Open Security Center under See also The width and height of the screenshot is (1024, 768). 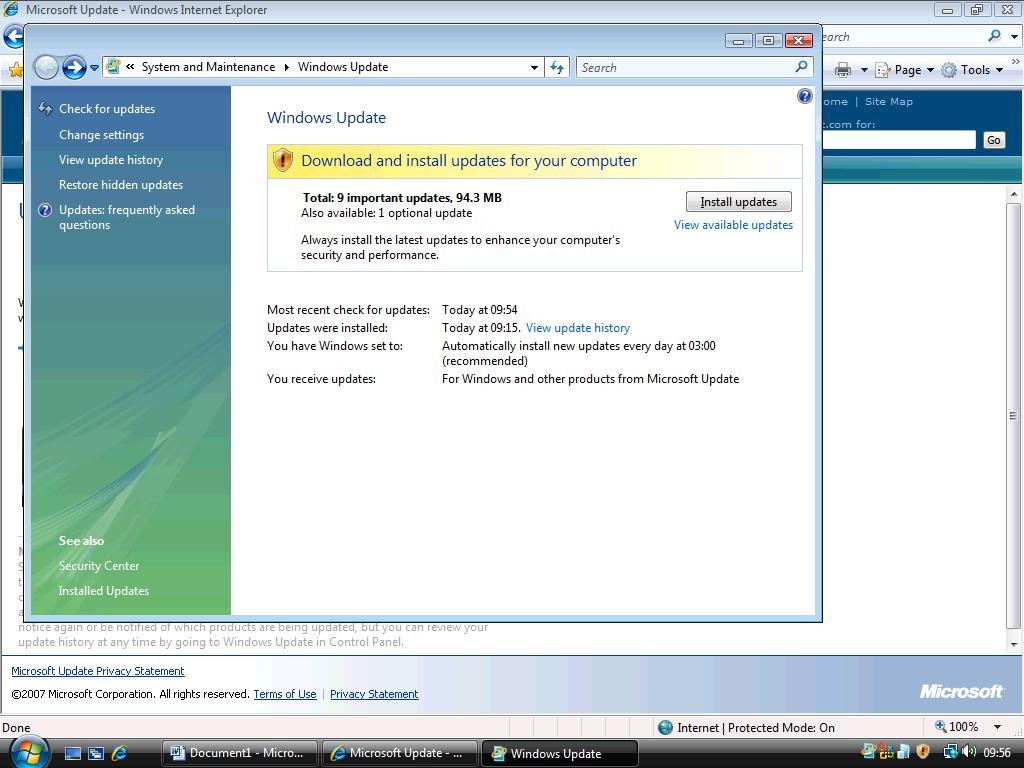point(99,566)
